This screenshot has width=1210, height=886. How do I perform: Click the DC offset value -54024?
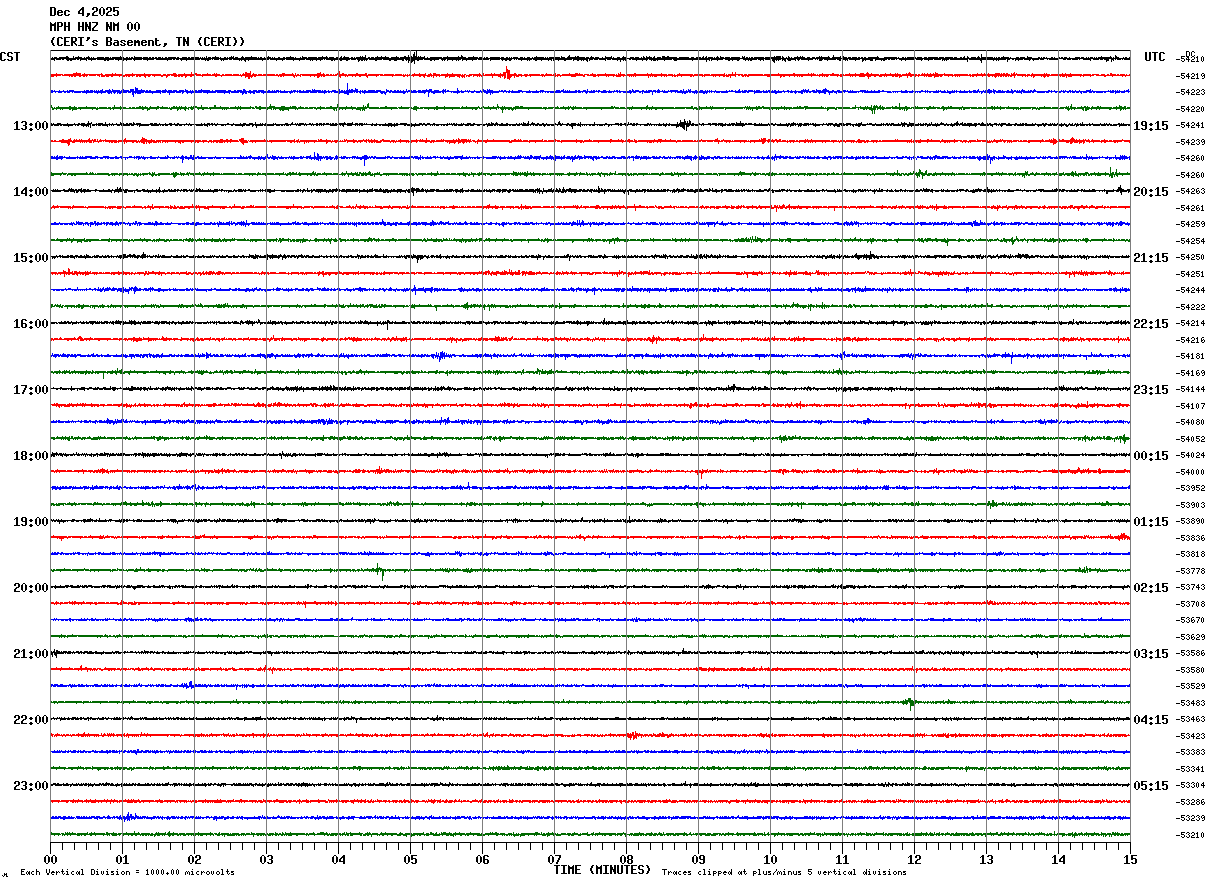coord(1191,456)
